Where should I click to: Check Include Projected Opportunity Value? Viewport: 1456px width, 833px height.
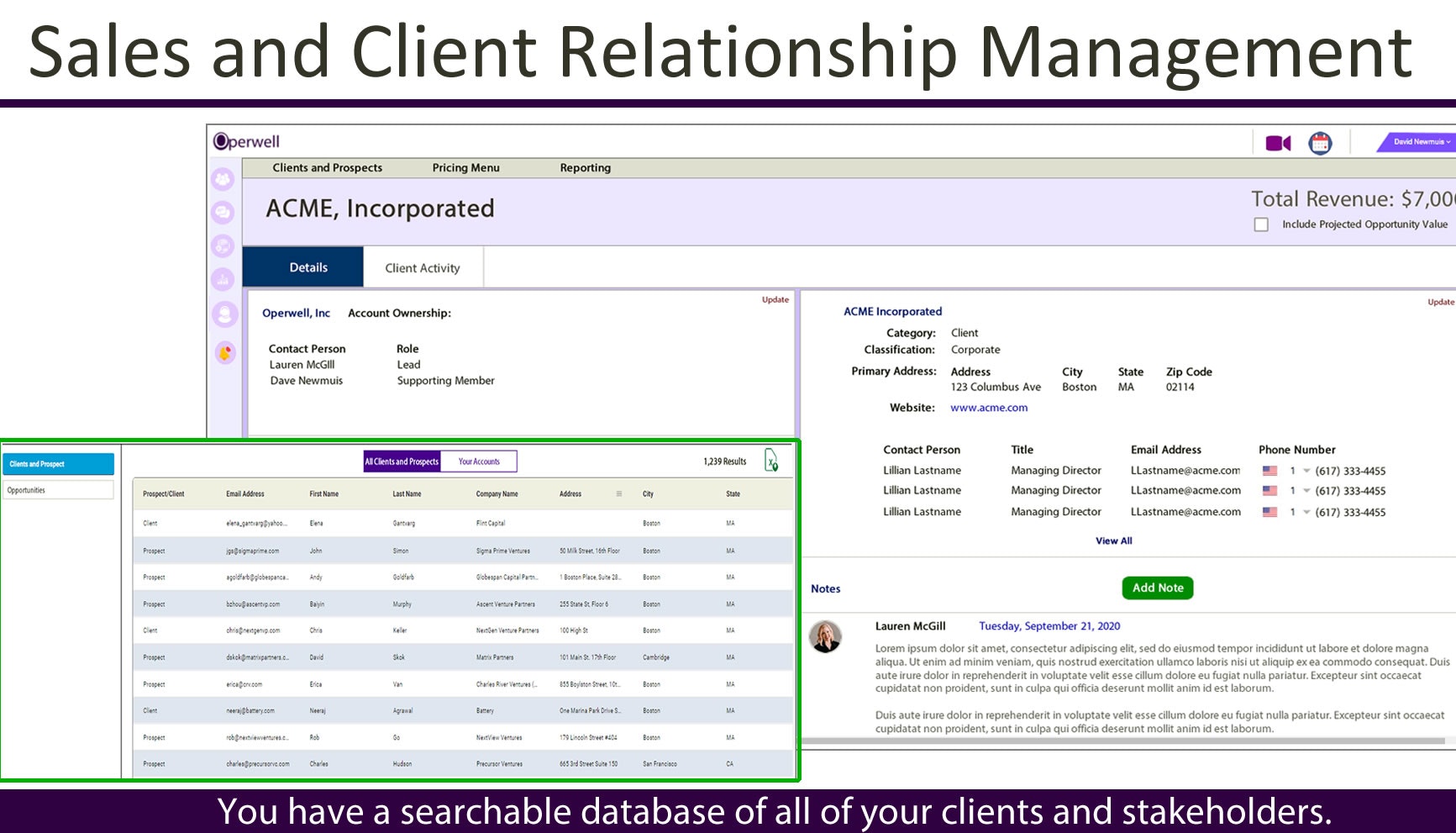point(1261,224)
